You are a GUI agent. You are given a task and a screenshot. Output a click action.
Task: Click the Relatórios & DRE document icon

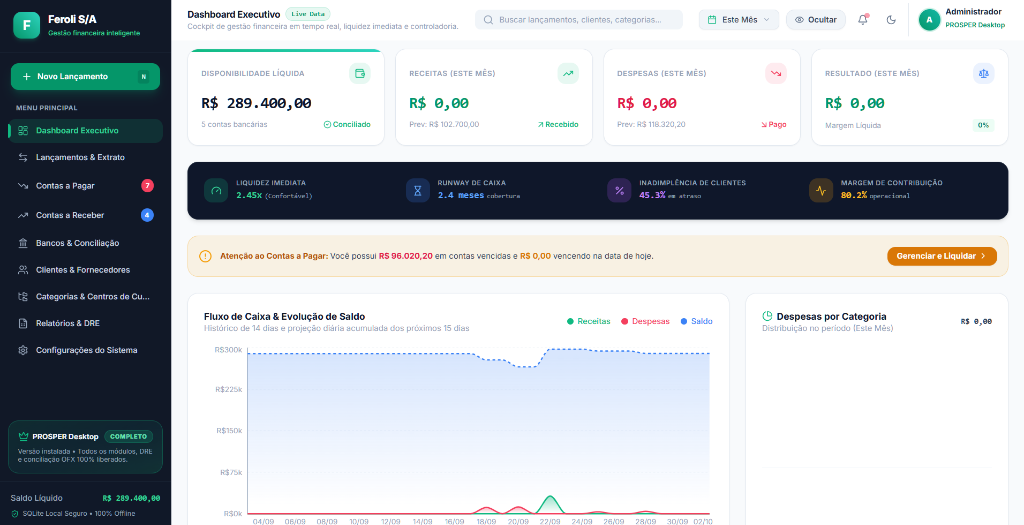23,323
